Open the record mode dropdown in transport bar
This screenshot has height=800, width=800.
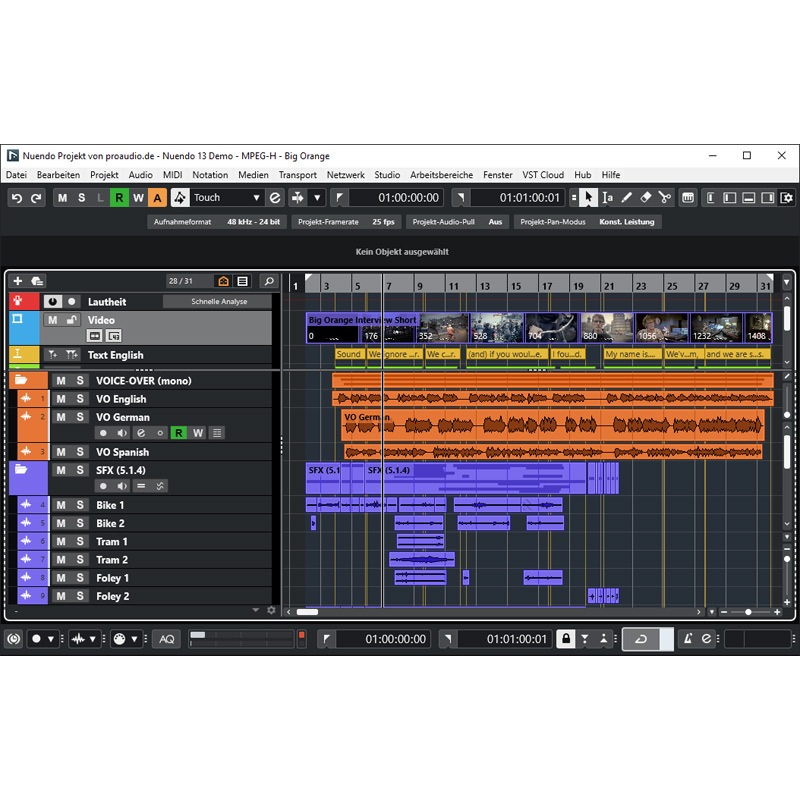point(51,639)
